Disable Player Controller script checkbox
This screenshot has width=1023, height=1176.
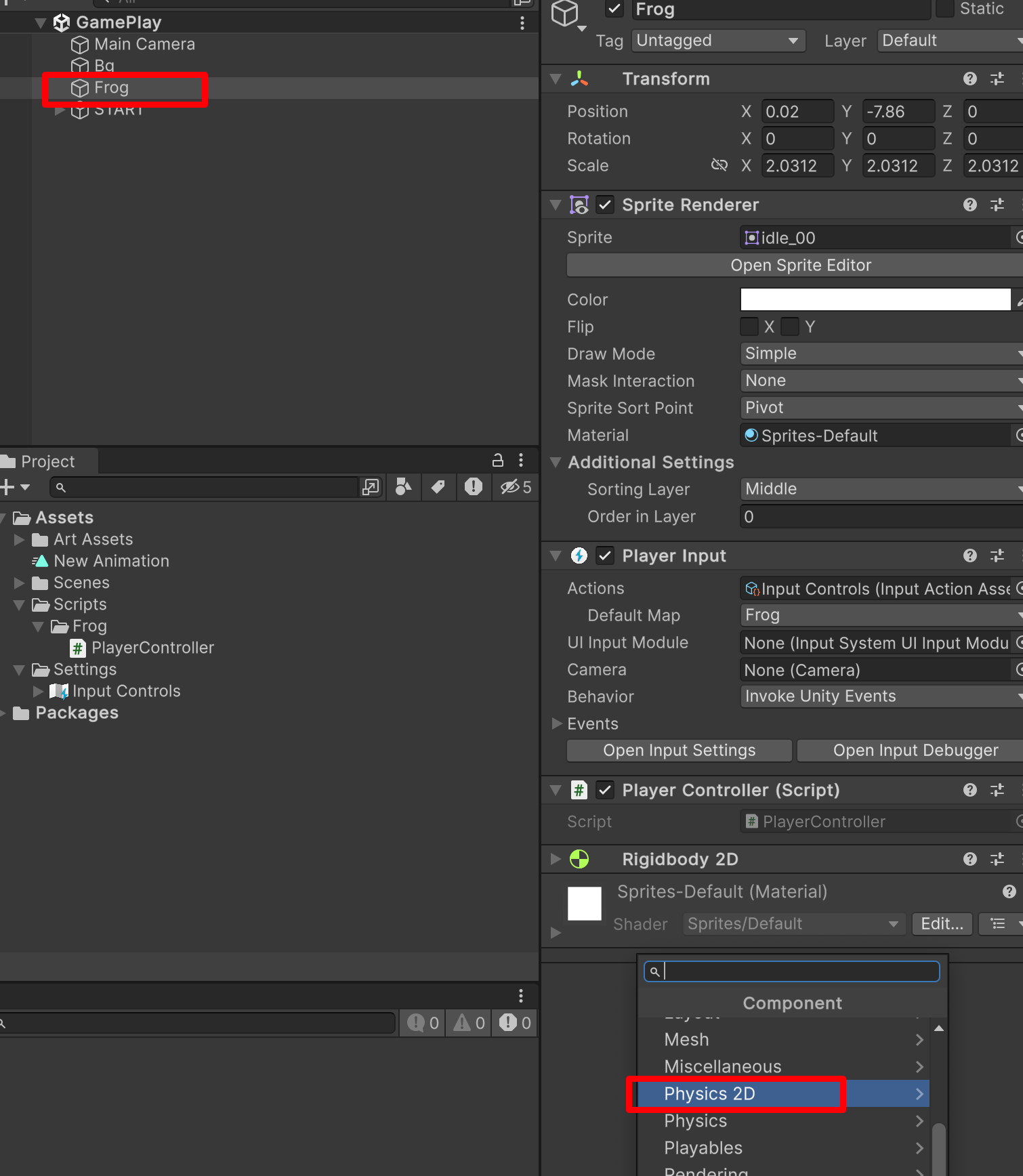[x=605, y=790]
